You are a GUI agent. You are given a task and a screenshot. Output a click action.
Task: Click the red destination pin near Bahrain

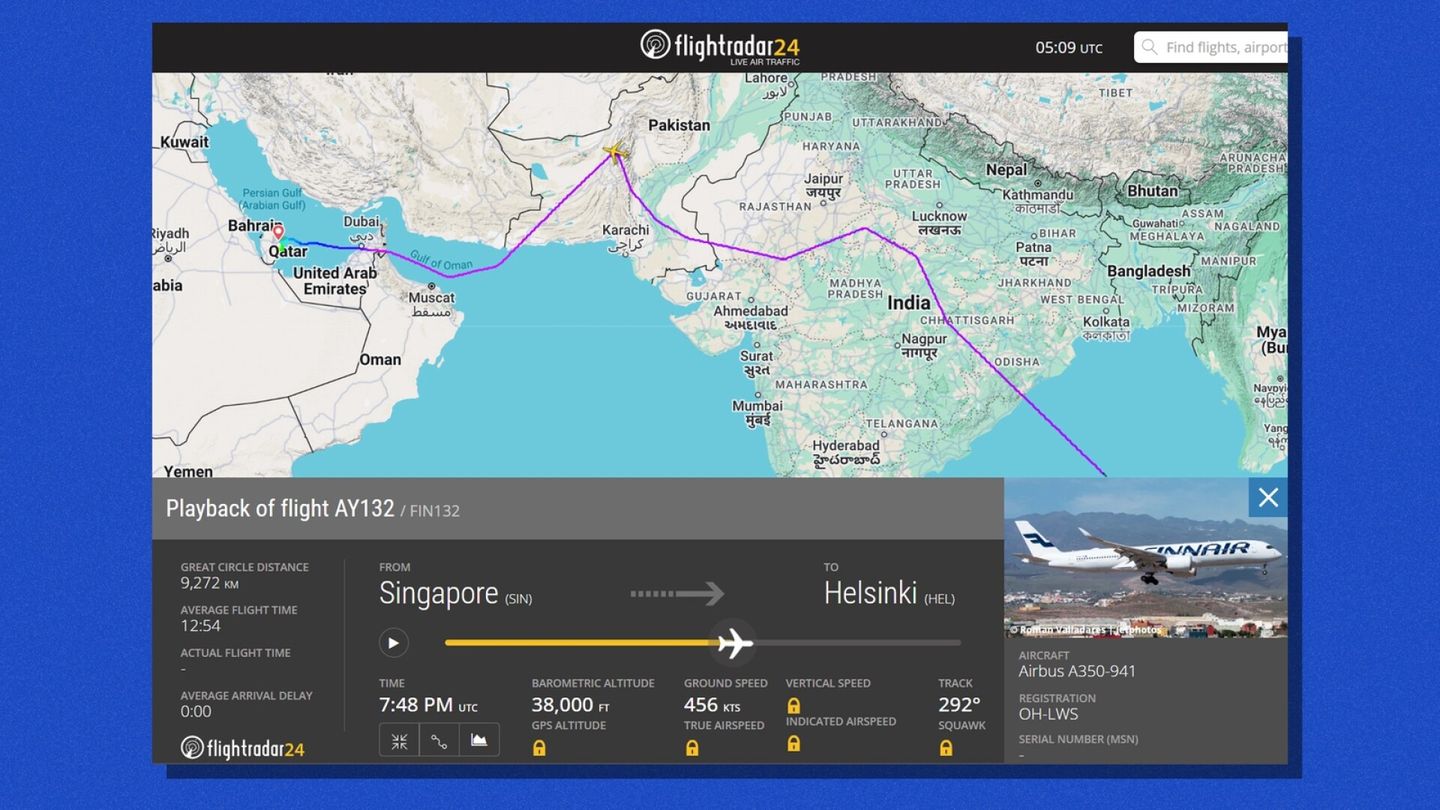[278, 233]
